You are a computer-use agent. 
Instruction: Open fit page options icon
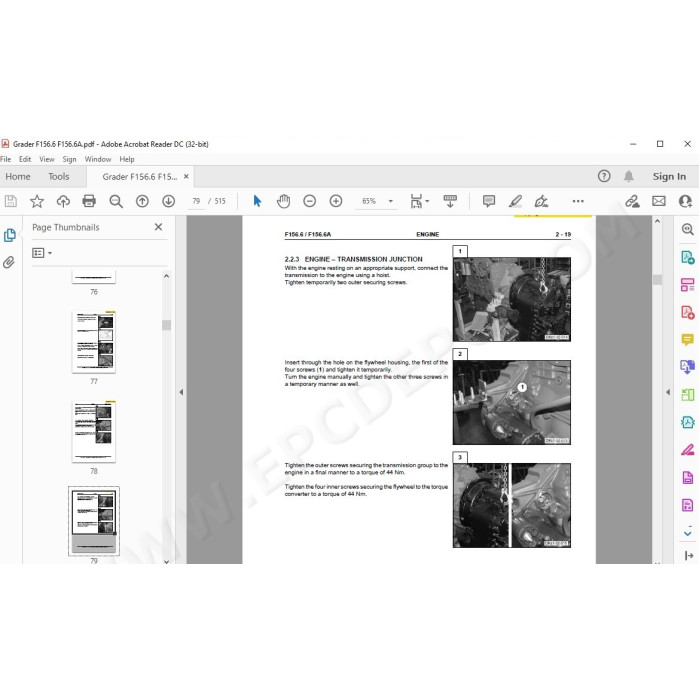[419, 201]
